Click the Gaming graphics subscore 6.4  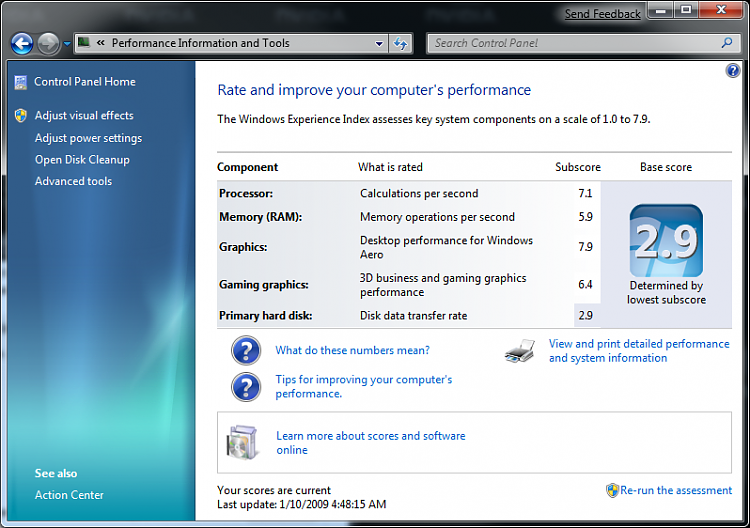tap(585, 285)
